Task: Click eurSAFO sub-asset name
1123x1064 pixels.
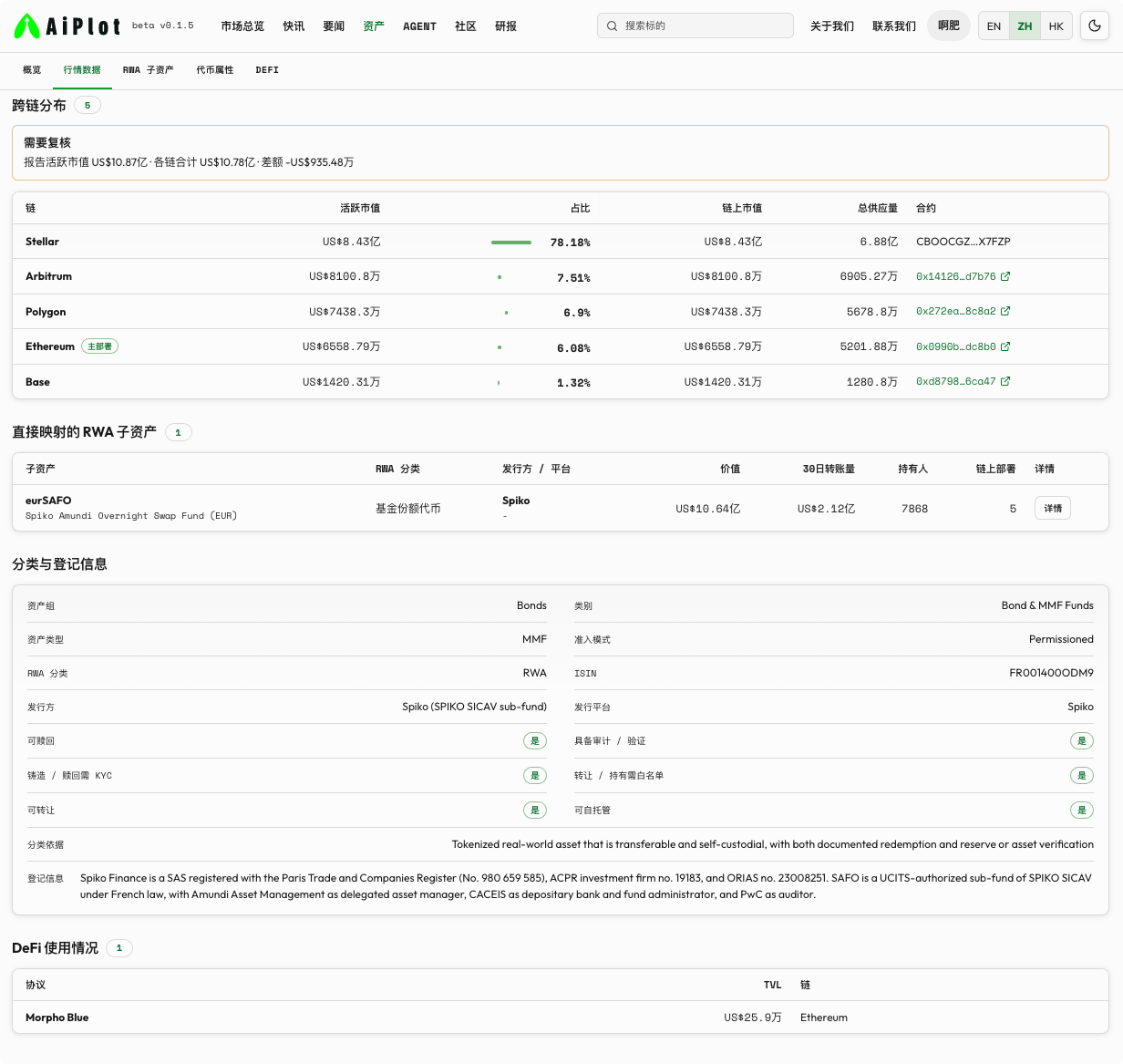Action: (48, 501)
